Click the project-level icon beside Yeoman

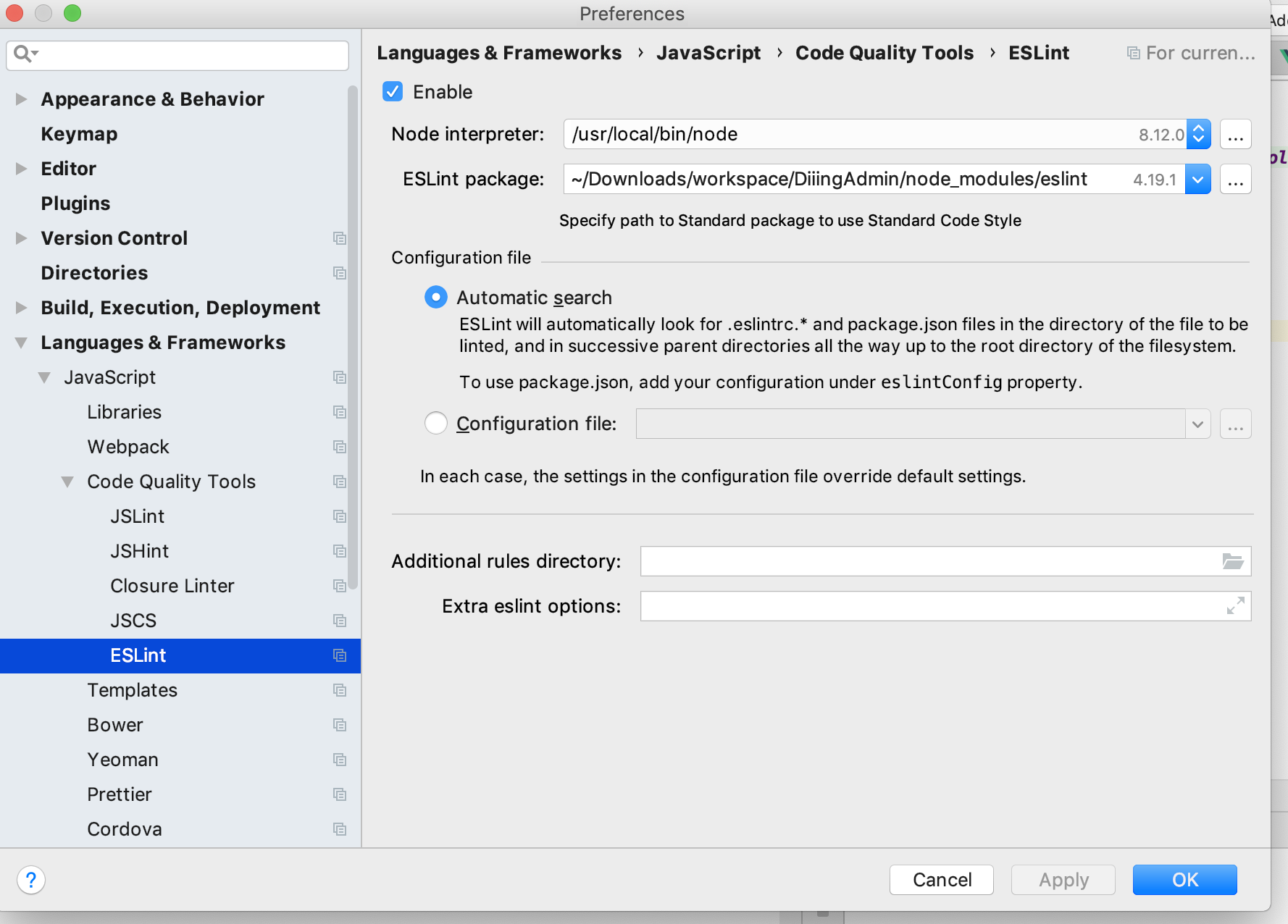[339, 760]
